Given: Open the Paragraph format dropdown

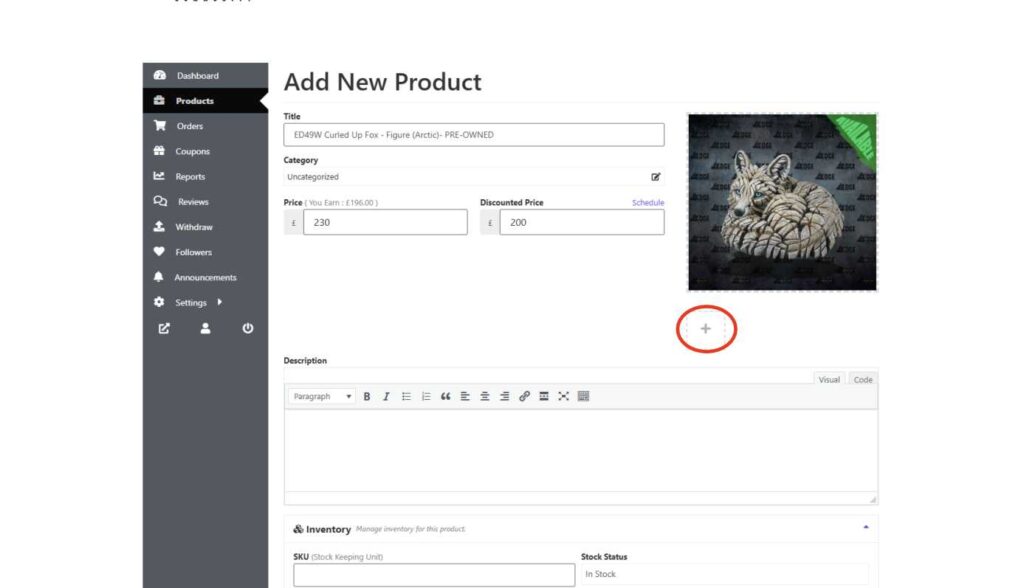Looking at the screenshot, I should pyautogui.click(x=322, y=397).
